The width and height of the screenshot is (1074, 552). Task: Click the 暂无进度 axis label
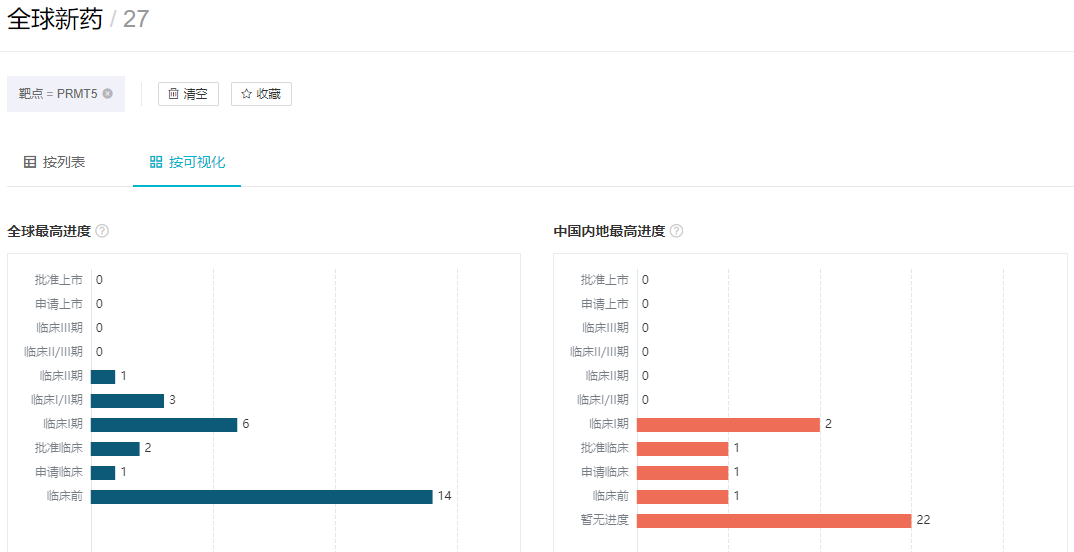point(605,520)
